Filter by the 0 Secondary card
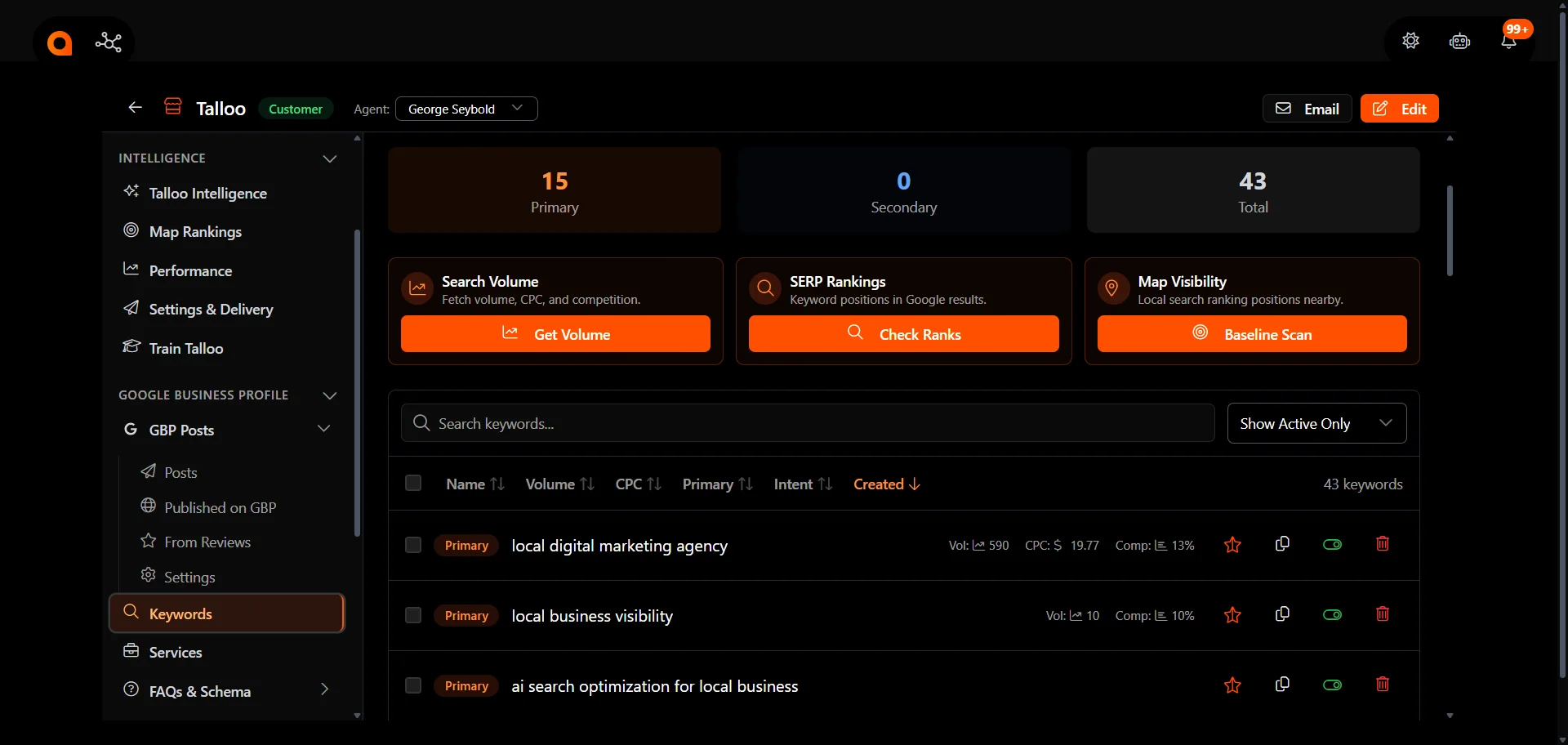Viewport: 1568px width, 745px height. click(x=904, y=190)
